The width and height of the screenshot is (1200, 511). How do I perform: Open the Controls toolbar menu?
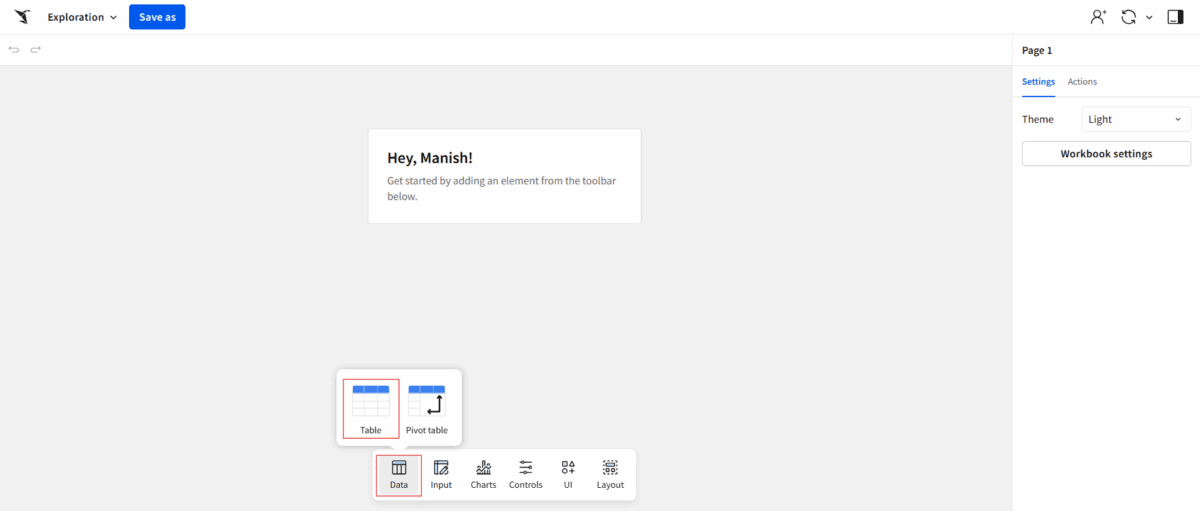(526, 475)
